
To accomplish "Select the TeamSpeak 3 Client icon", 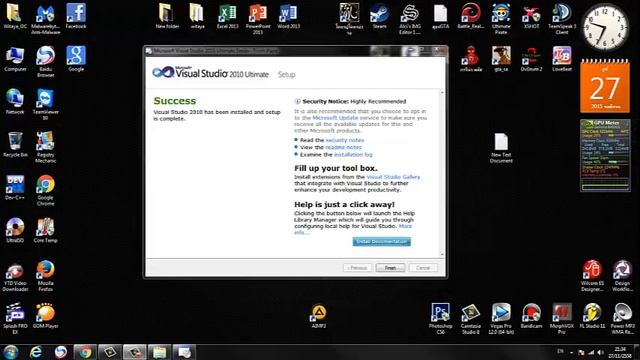I will click(x=562, y=19).
